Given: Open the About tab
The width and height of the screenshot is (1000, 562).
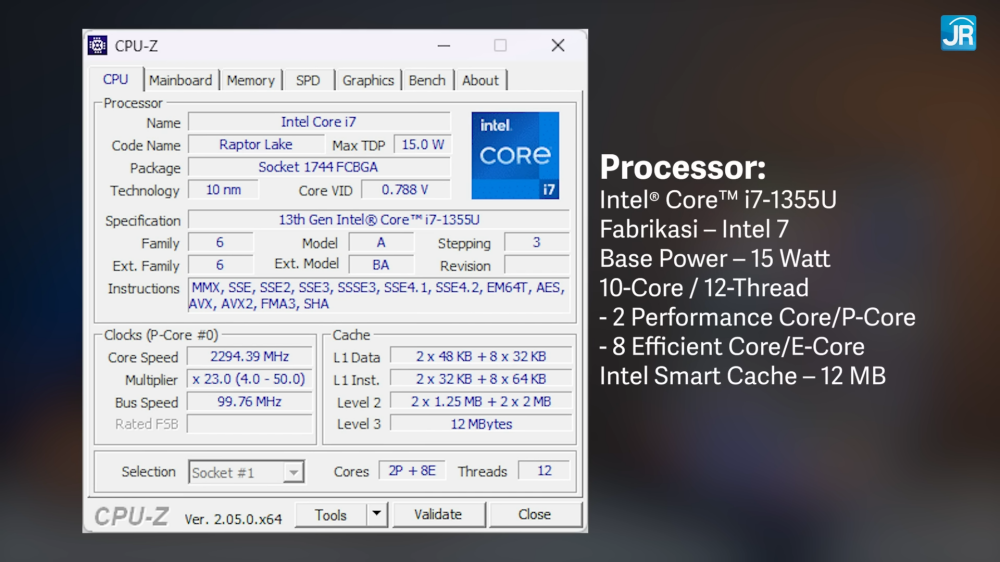Looking at the screenshot, I should 480,80.
